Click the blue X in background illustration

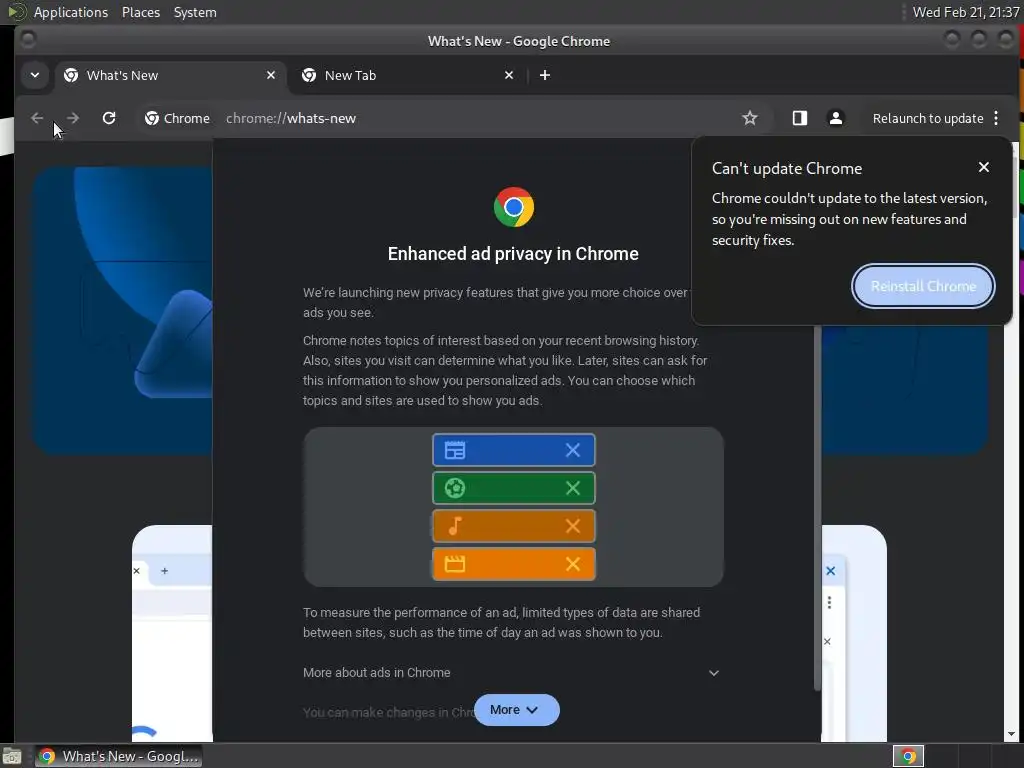[830, 571]
